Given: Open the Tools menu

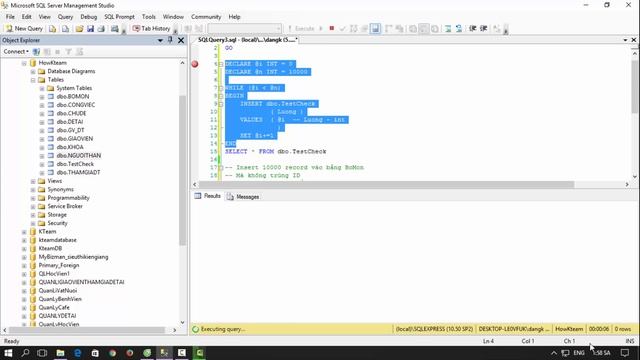Looking at the screenshot, I should coord(149,17).
